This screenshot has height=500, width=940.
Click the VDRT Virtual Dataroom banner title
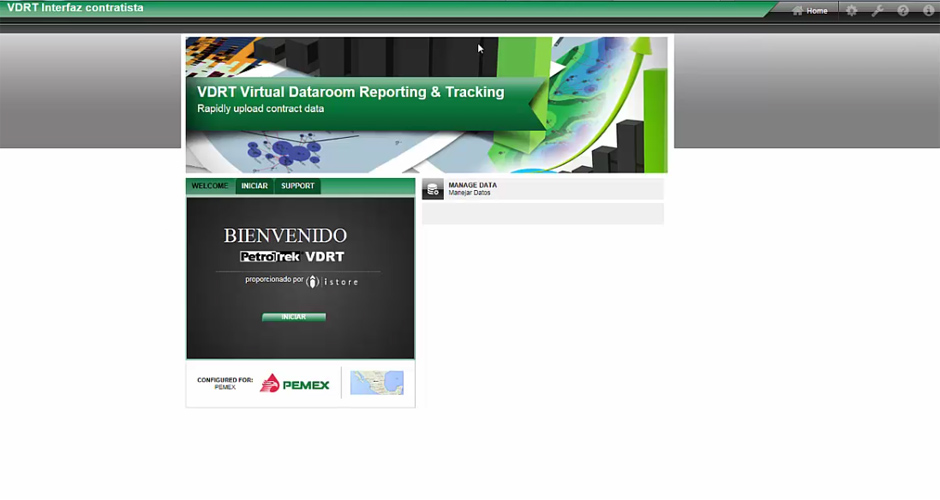350,92
